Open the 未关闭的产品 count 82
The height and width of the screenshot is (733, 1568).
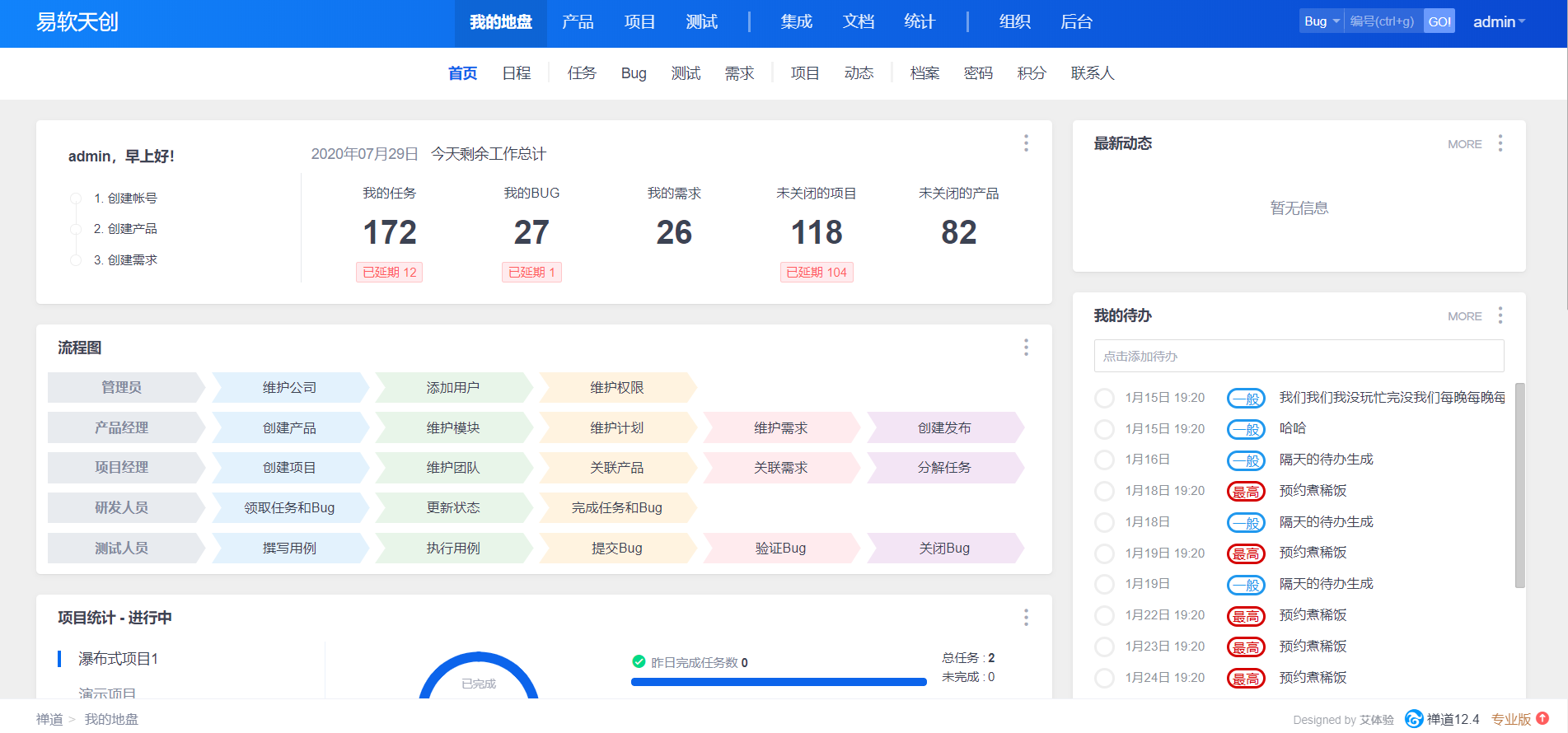[x=959, y=232]
